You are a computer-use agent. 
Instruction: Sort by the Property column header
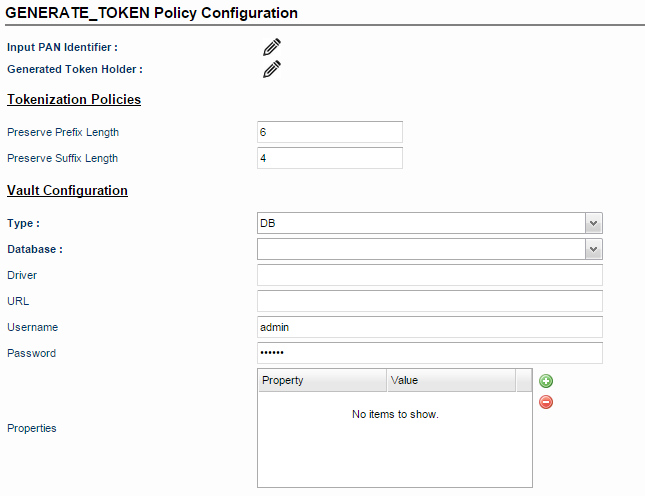(x=322, y=380)
